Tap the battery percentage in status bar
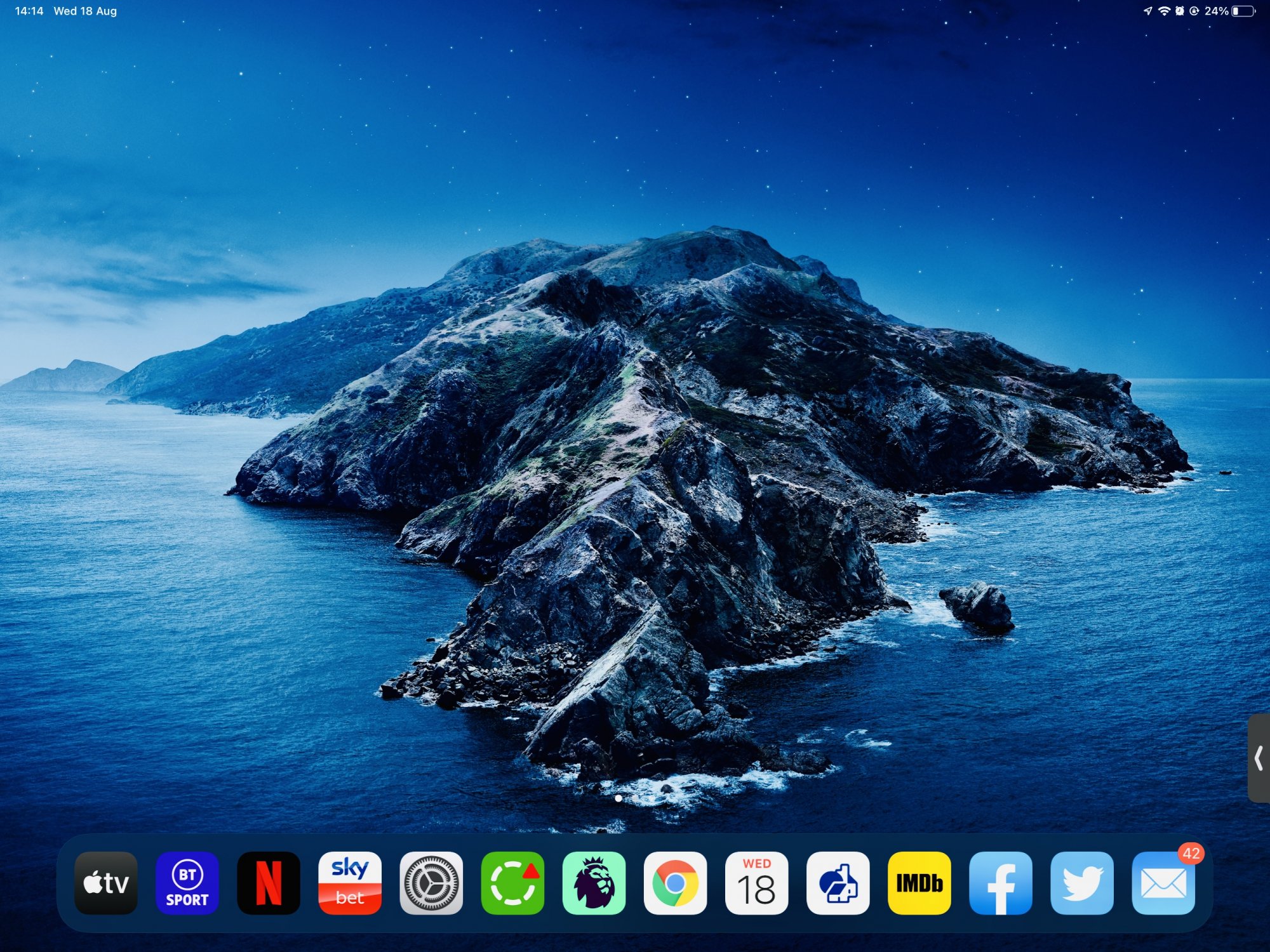Screen dimensions: 1270x952 (x=1216, y=11)
